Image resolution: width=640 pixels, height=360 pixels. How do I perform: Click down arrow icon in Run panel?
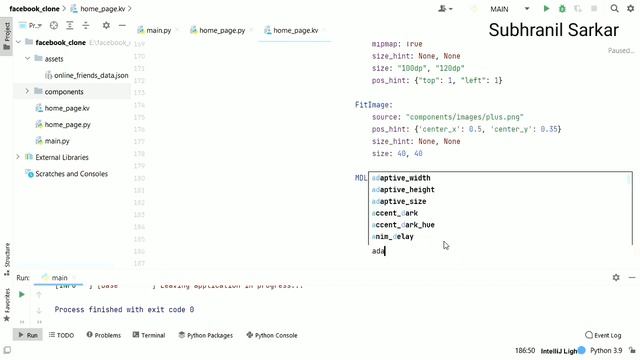39,311
